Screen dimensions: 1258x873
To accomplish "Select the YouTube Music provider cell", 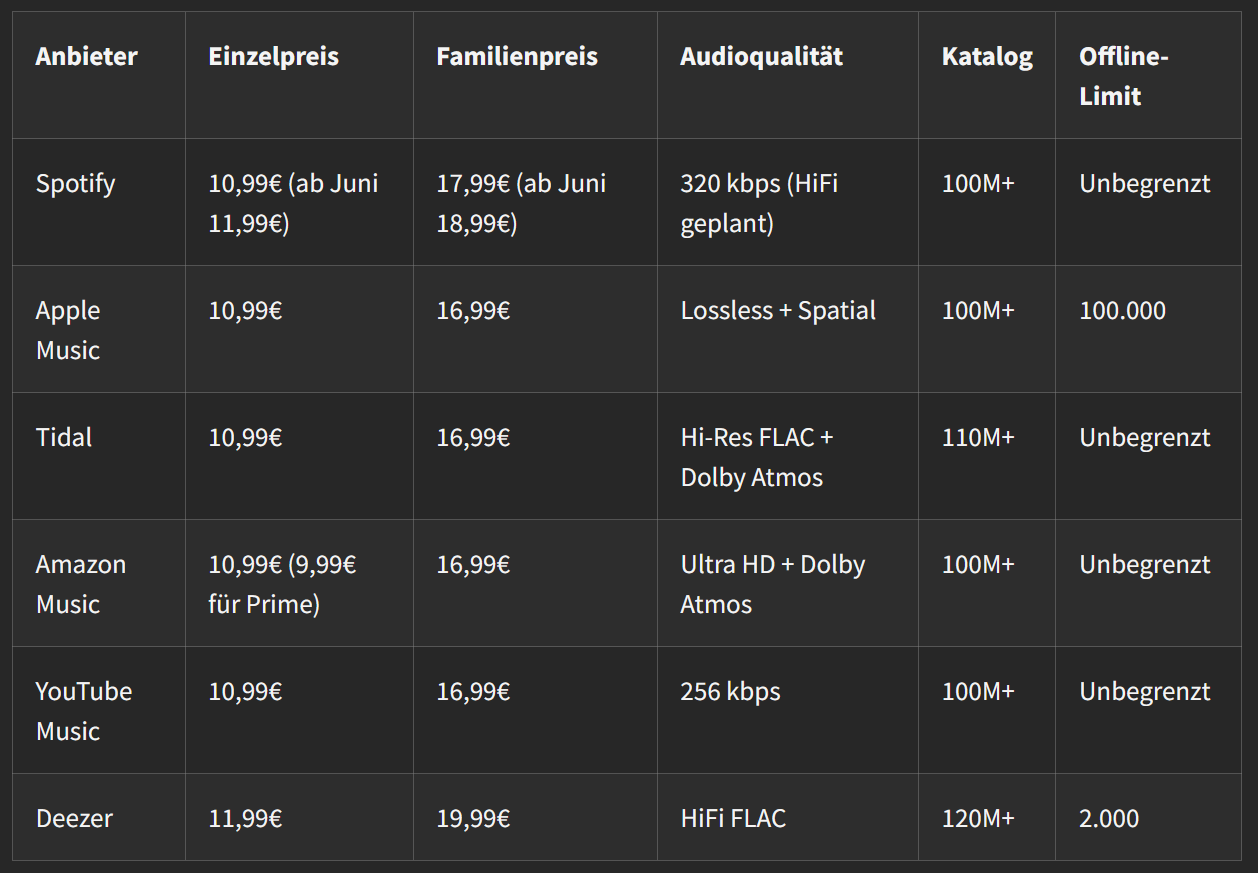I will point(83,711).
